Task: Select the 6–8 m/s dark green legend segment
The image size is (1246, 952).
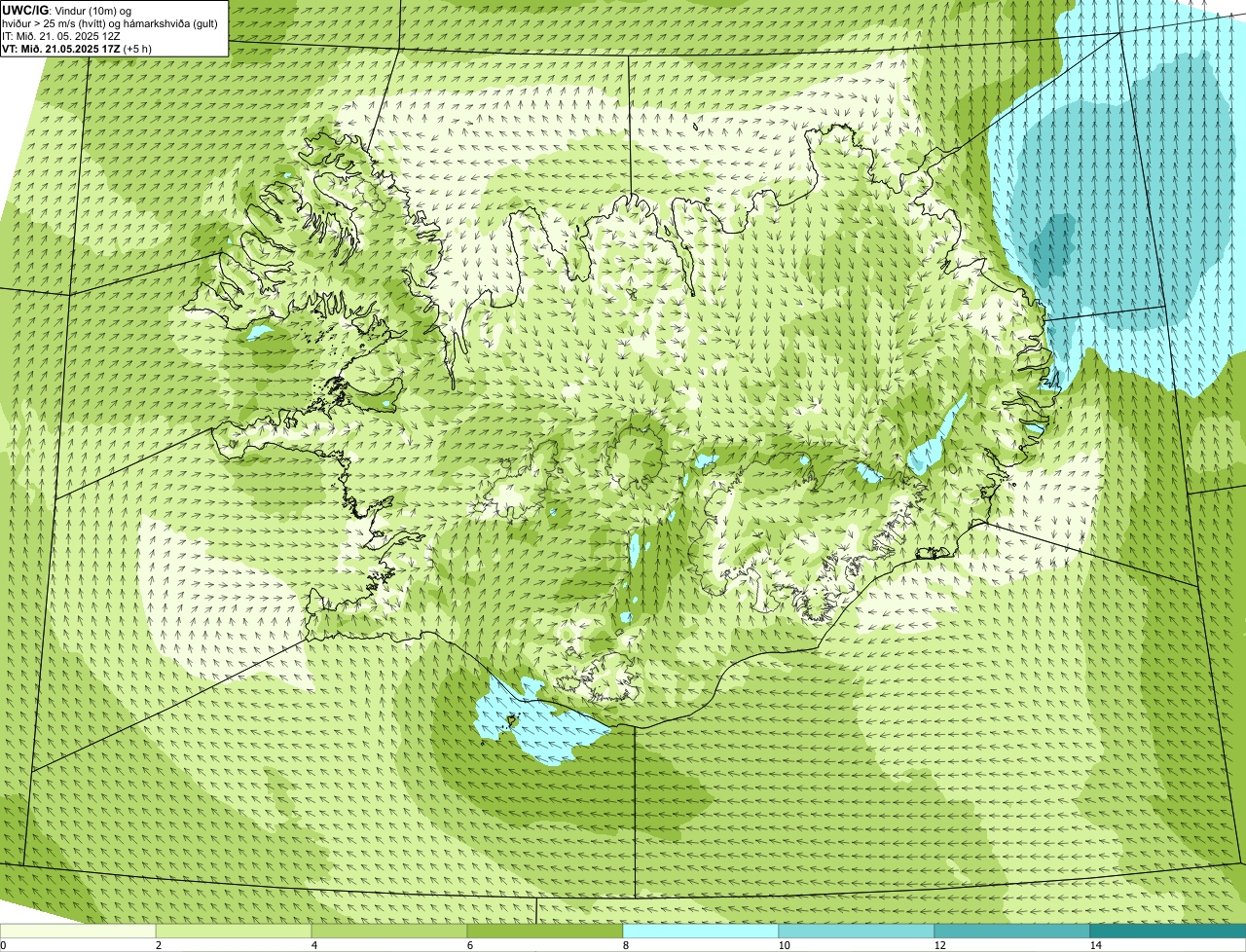Action: (545, 931)
